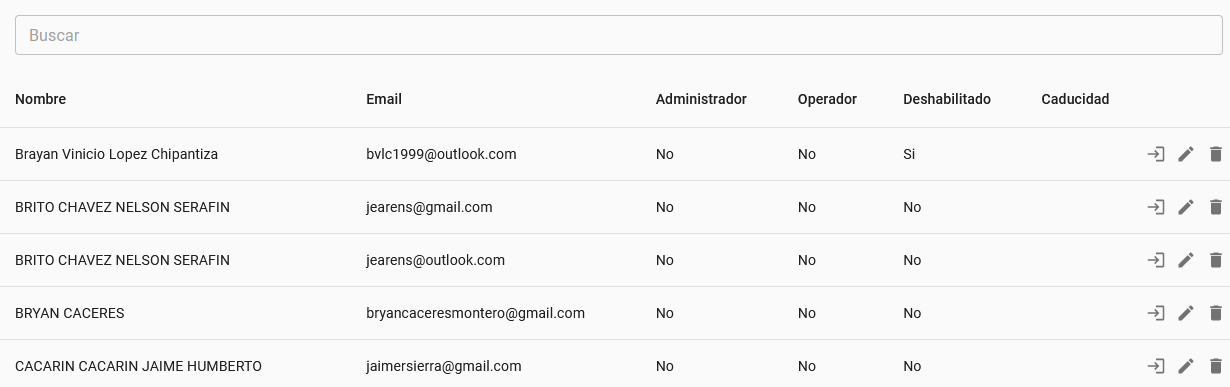
Task: Edit the jearens@outlook.com user entry
Action: (1186, 260)
